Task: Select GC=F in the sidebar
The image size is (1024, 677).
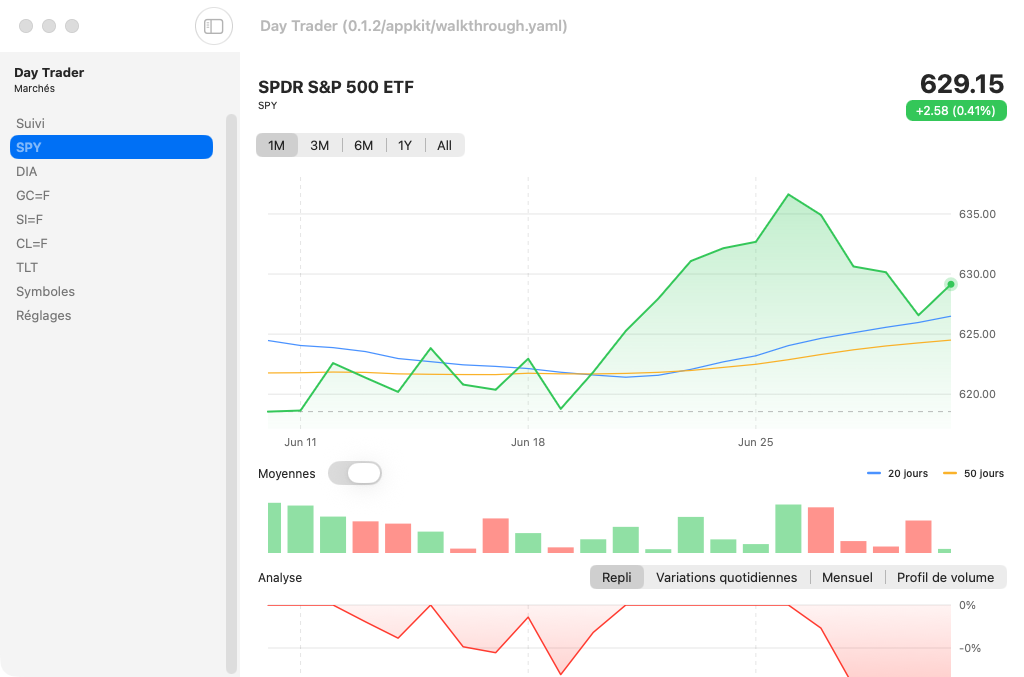Action: [111, 195]
